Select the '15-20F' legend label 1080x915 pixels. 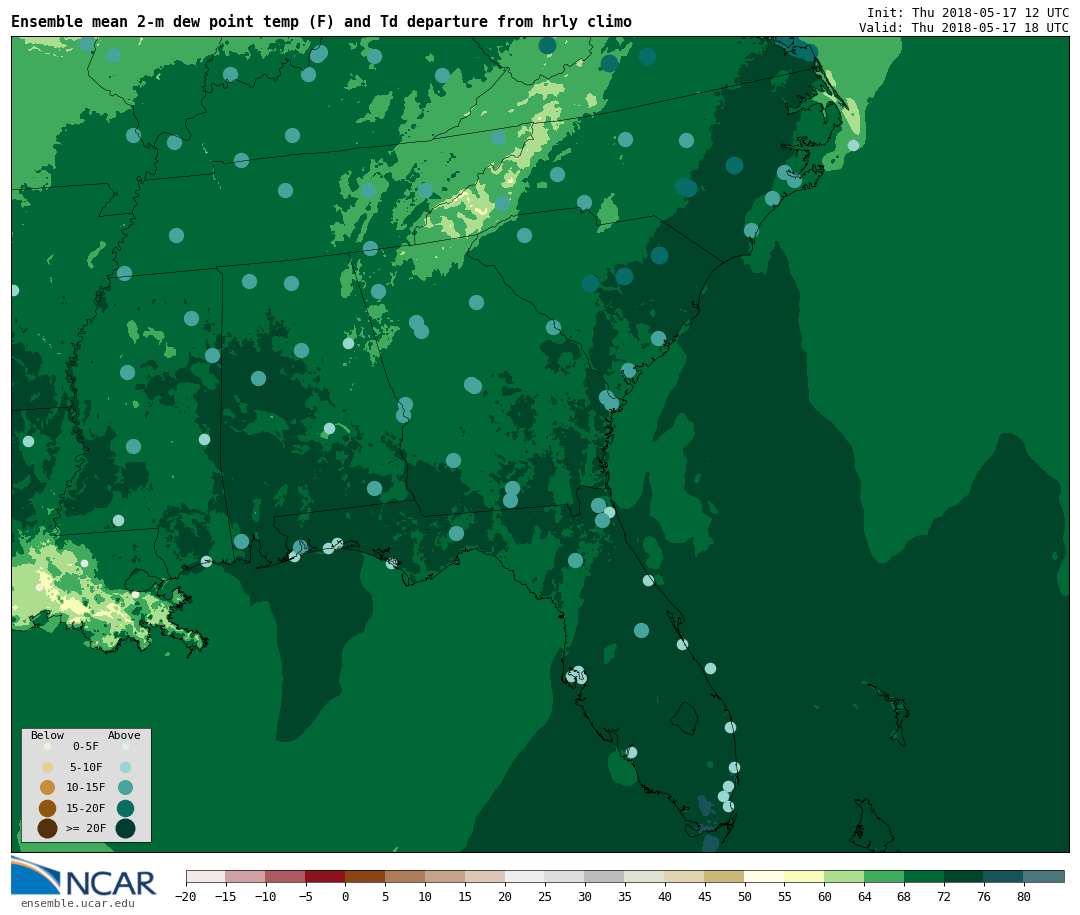86,808
